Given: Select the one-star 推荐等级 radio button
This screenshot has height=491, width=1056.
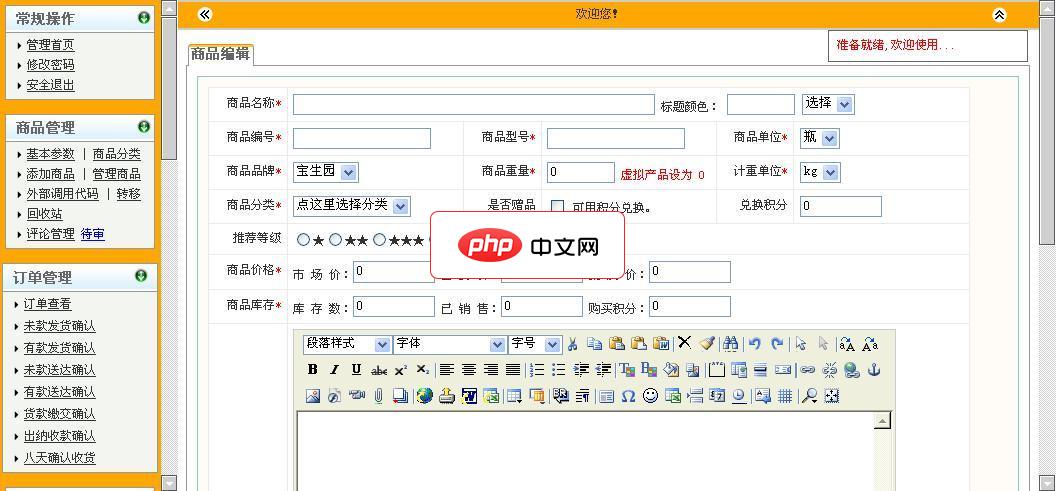Looking at the screenshot, I should click(303, 240).
